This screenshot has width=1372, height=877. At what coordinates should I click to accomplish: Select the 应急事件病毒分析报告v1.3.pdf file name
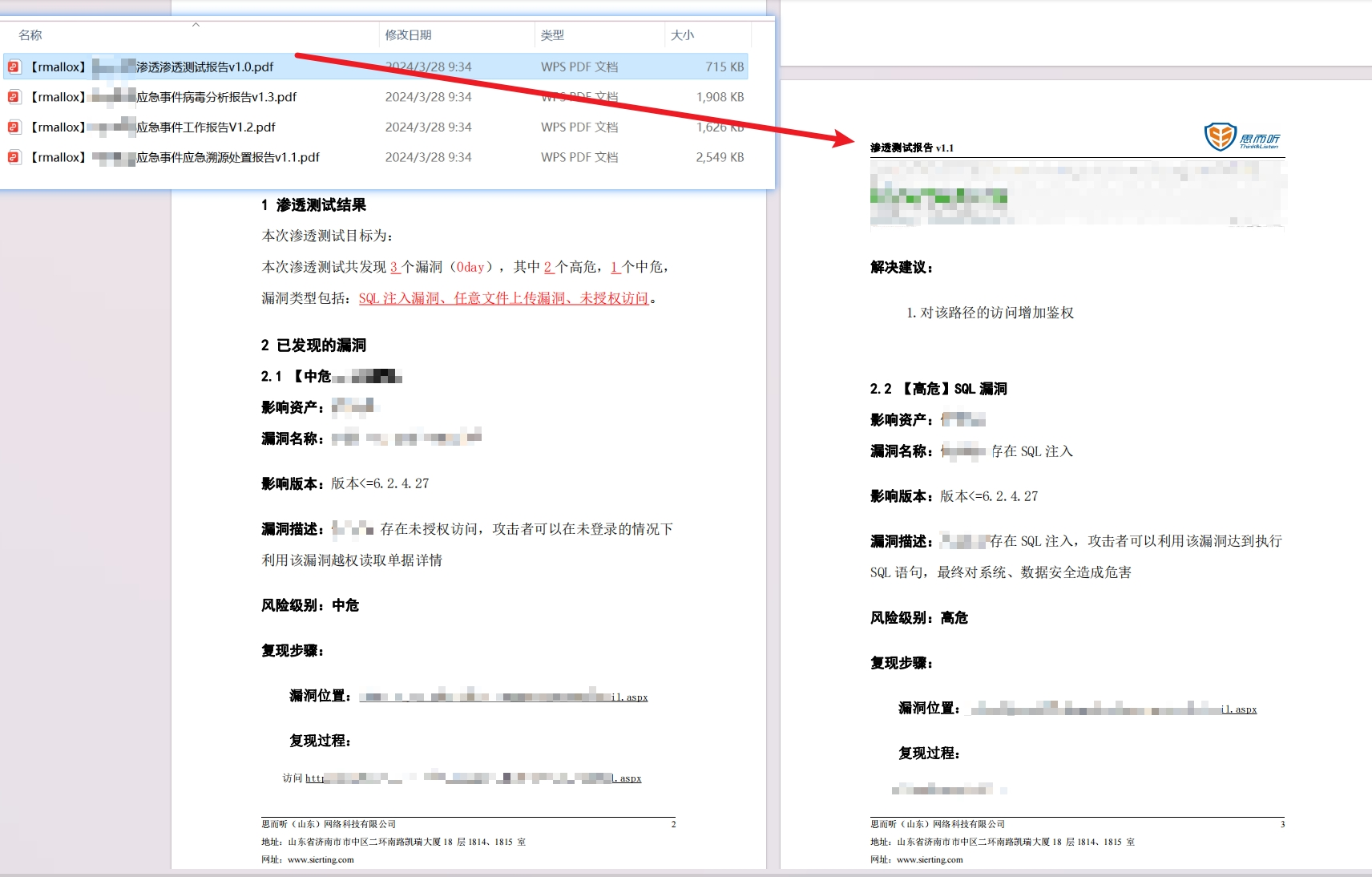coord(216,97)
